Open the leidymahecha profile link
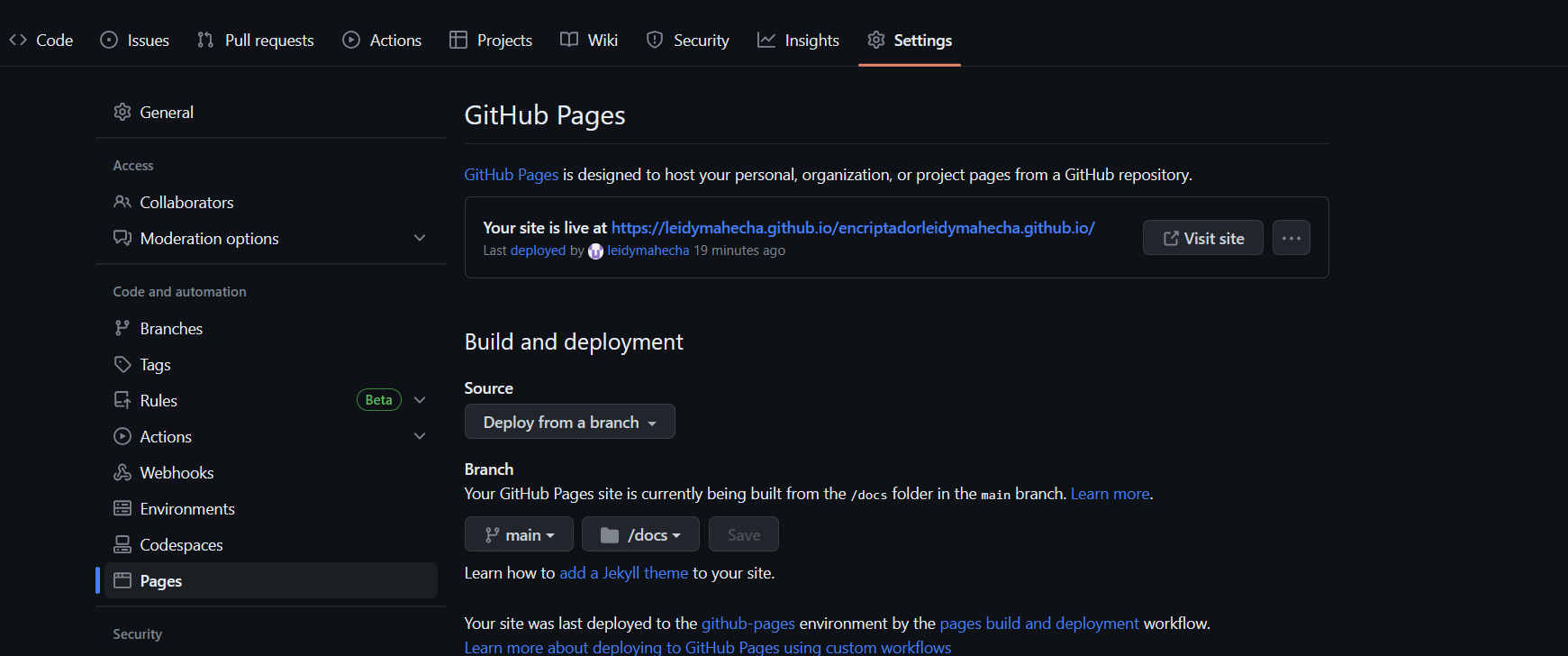Viewport: 1568px width, 656px height. point(648,251)
